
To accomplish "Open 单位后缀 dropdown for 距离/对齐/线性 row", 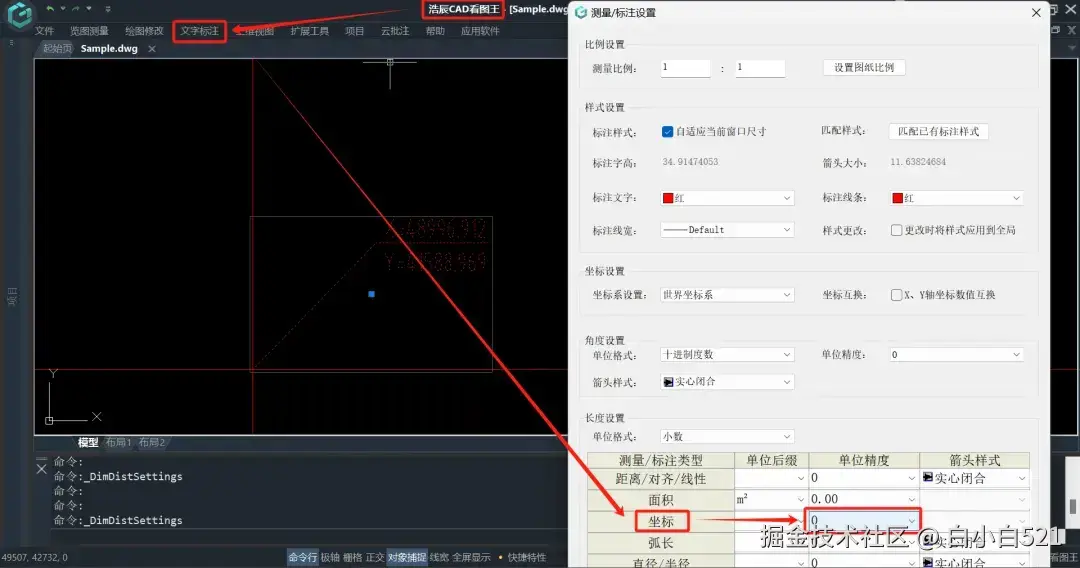I will tap(771, 478).
